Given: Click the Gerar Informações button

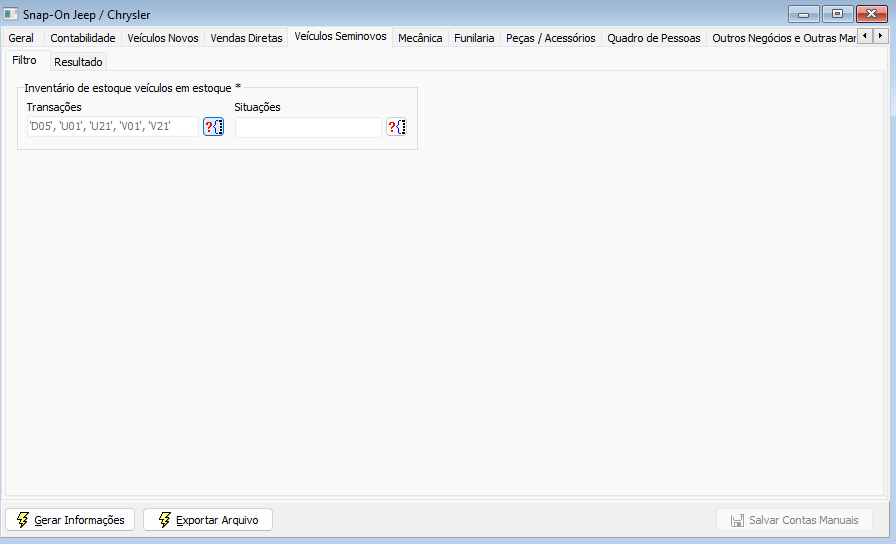Looking at the screenshot, I should click(70, 519).
